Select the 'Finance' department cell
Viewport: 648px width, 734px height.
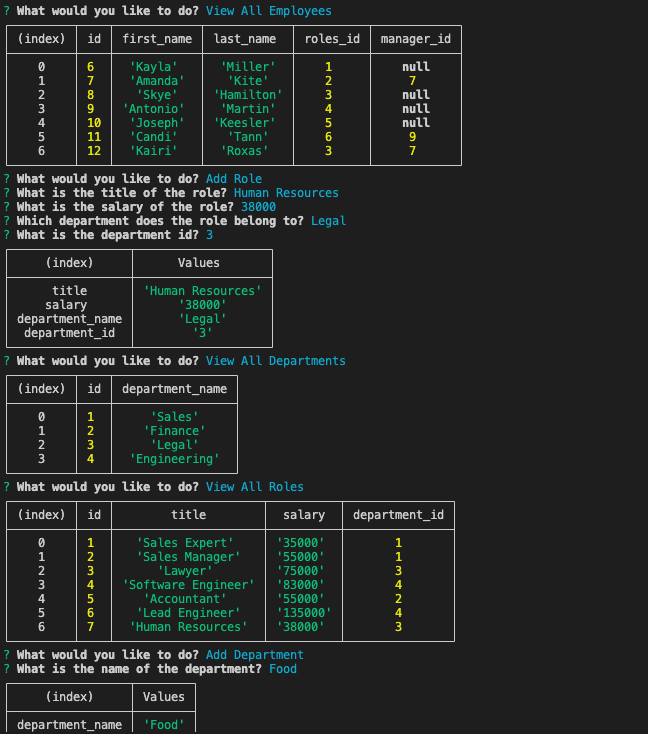174,431
